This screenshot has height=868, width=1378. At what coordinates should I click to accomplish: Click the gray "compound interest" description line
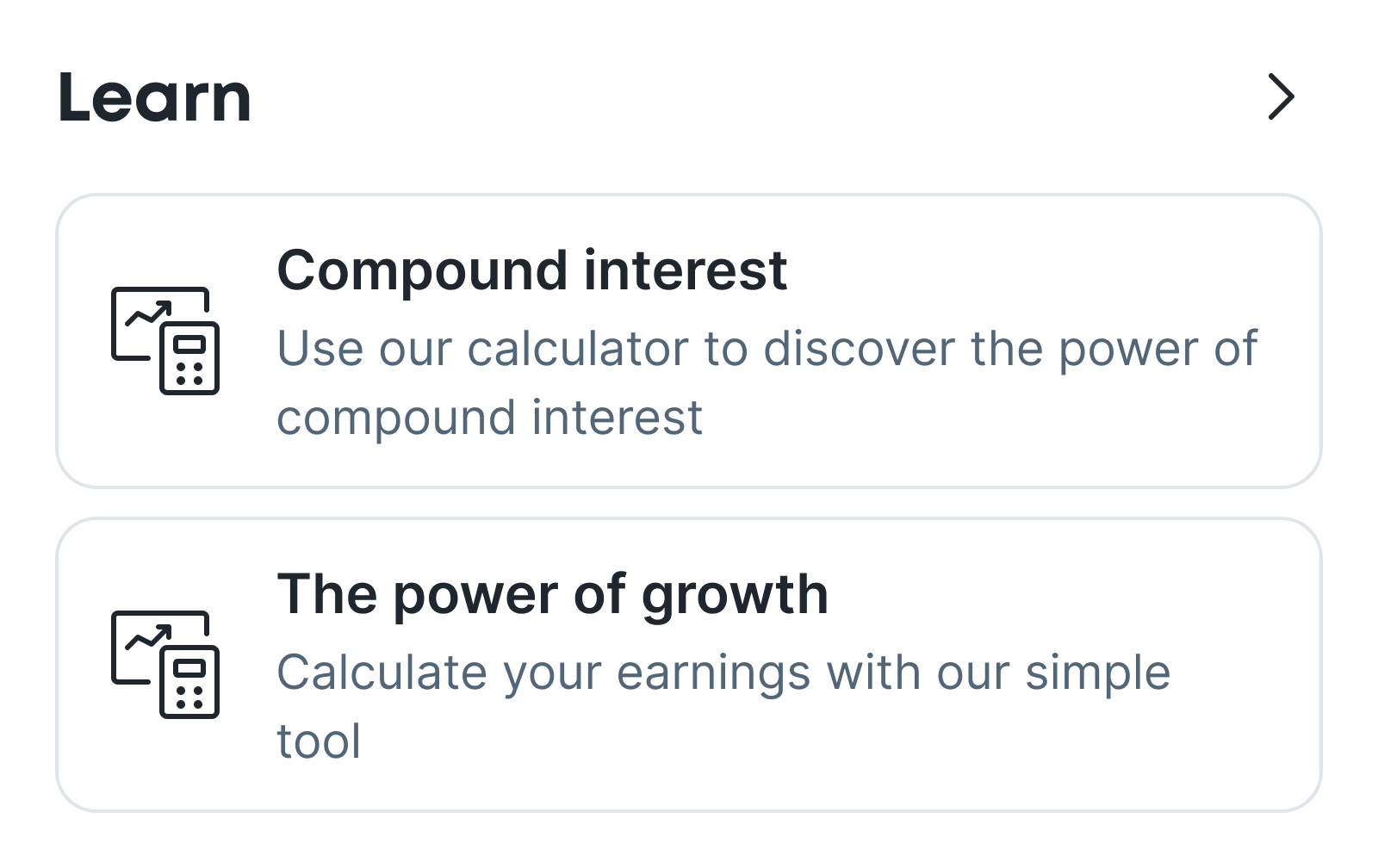[x=489, y=418]
